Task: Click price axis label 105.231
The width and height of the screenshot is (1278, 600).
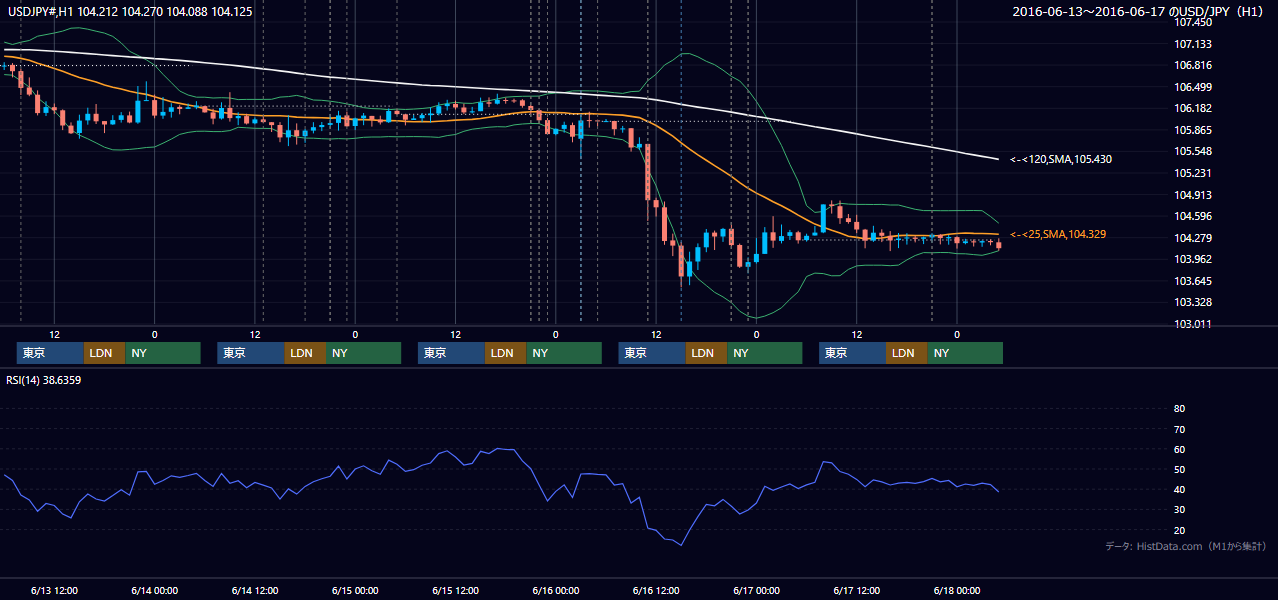Action: [1193, 173]
